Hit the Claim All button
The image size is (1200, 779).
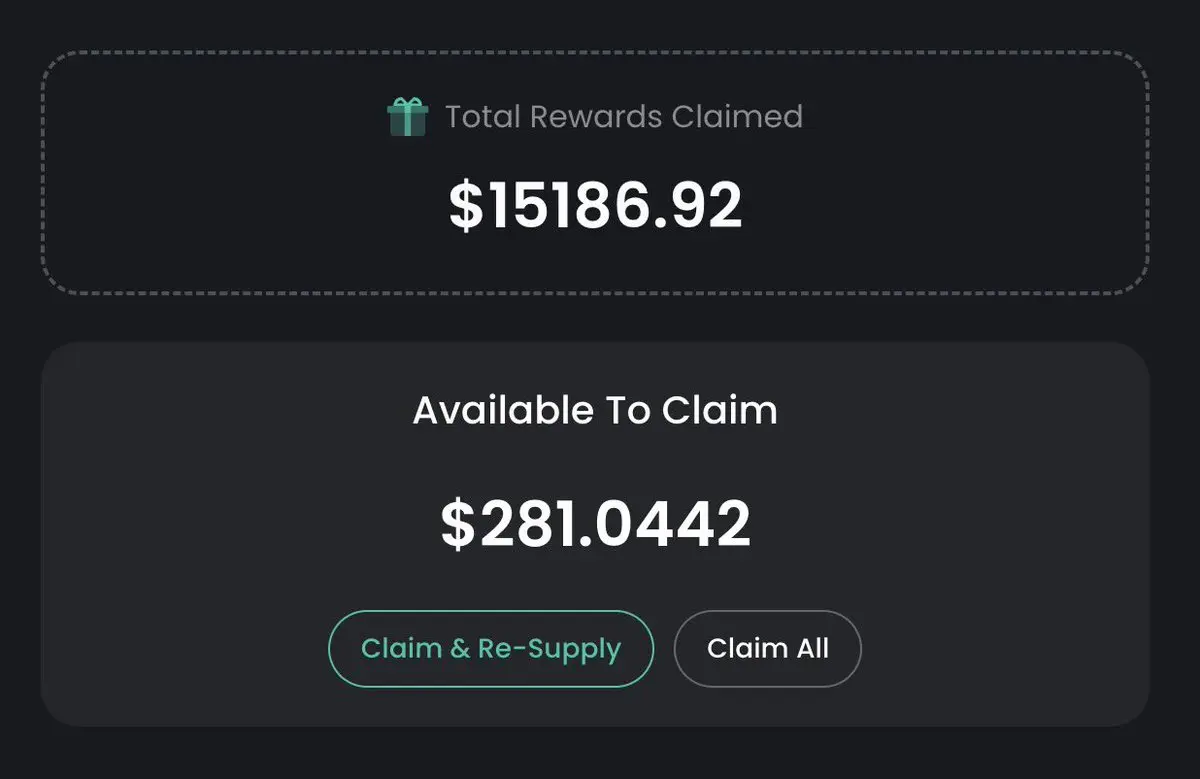768,648
